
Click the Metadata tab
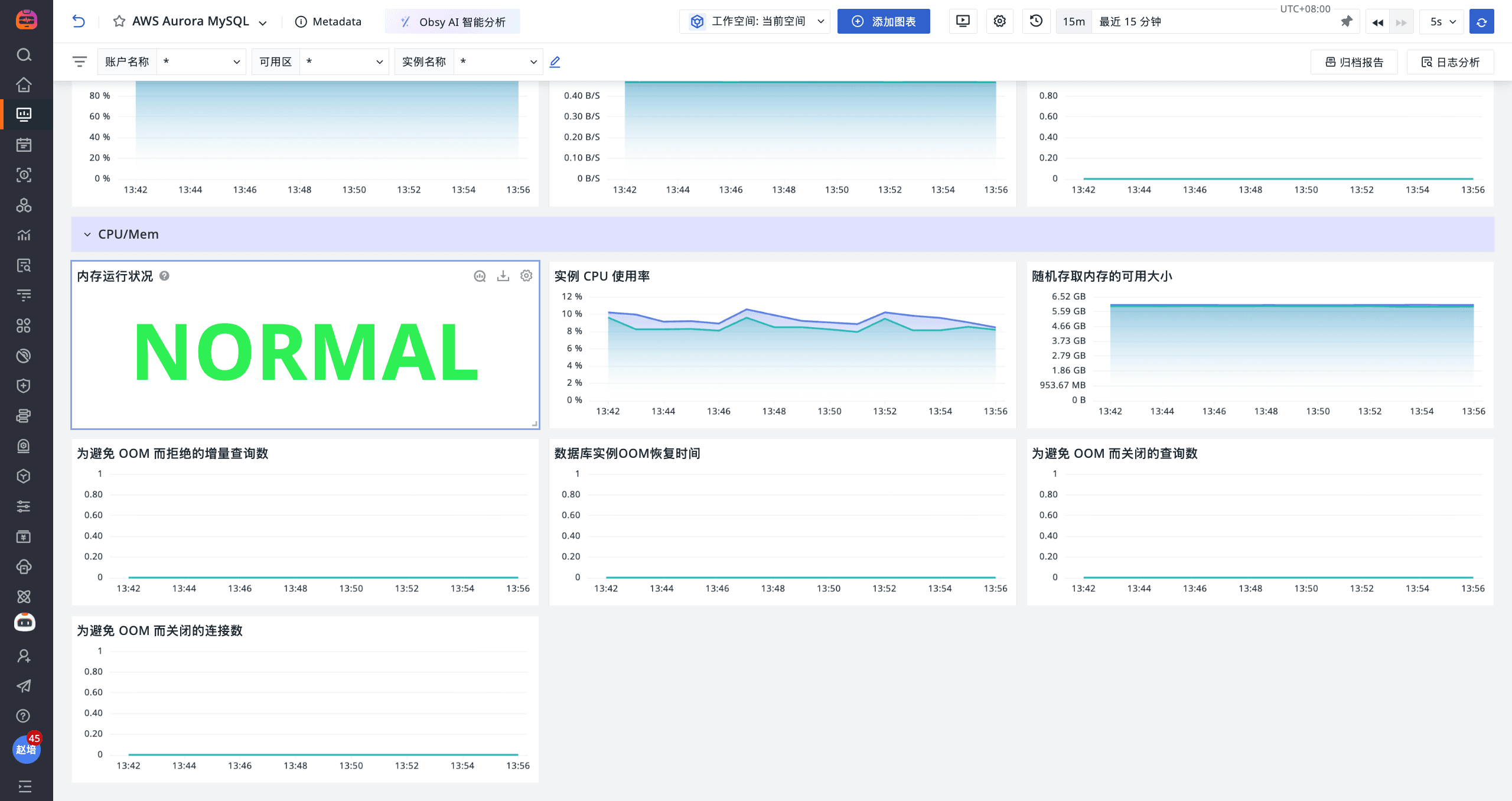[x=328, y=22]
